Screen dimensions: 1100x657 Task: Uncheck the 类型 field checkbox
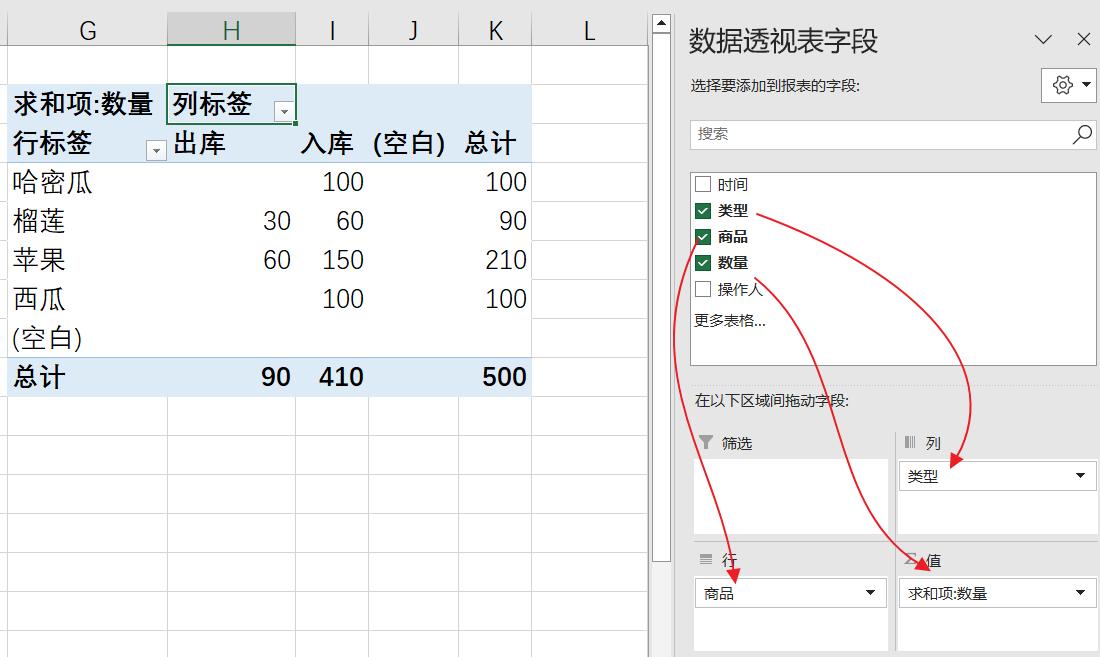click(701, 211)
